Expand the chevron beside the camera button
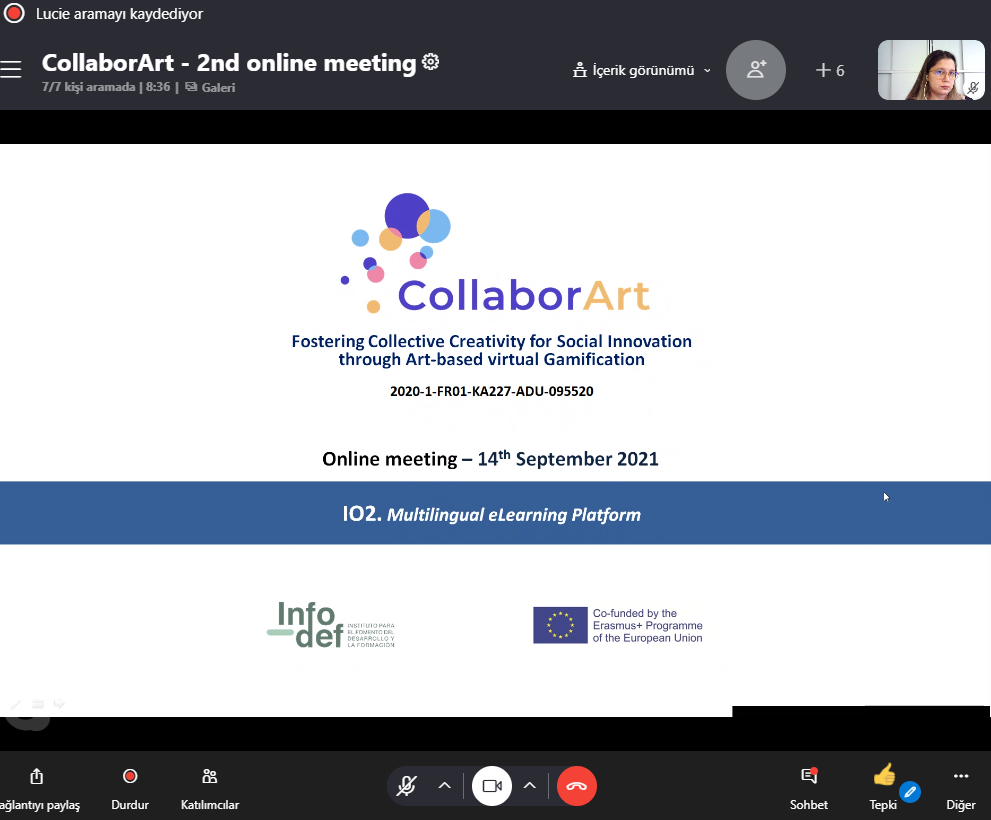 coord(530,786)
